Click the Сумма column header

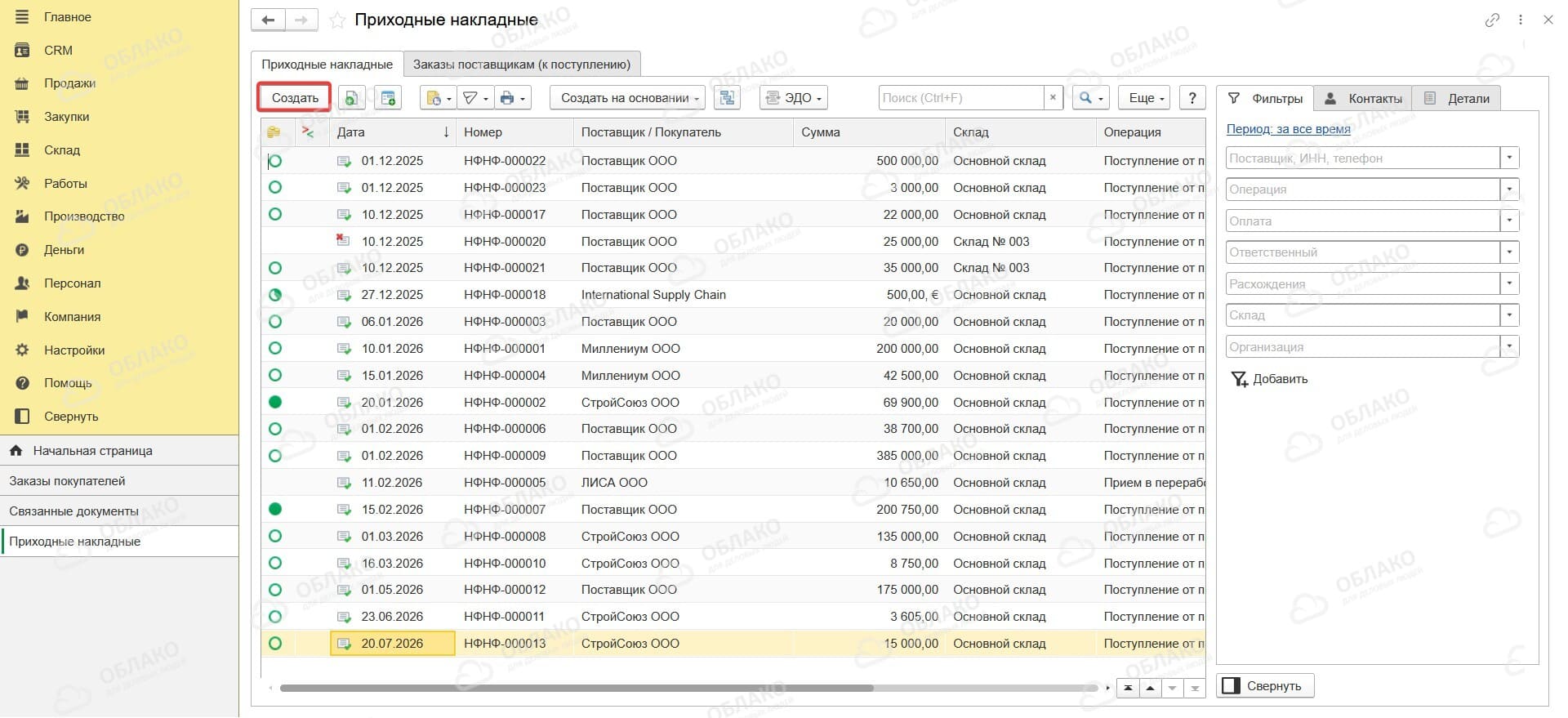tap(869, 132)
